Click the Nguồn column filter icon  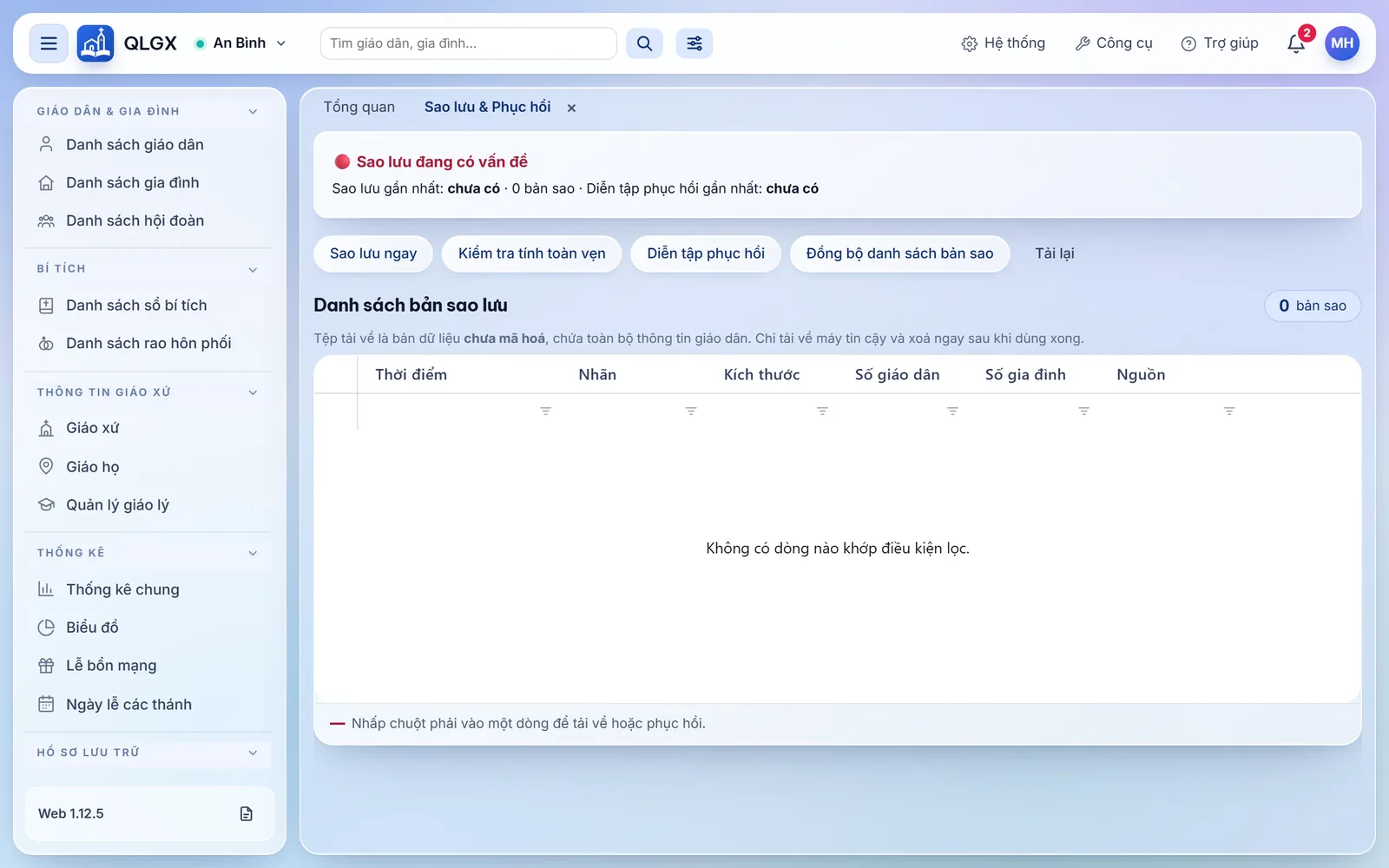click(1229, 411)
